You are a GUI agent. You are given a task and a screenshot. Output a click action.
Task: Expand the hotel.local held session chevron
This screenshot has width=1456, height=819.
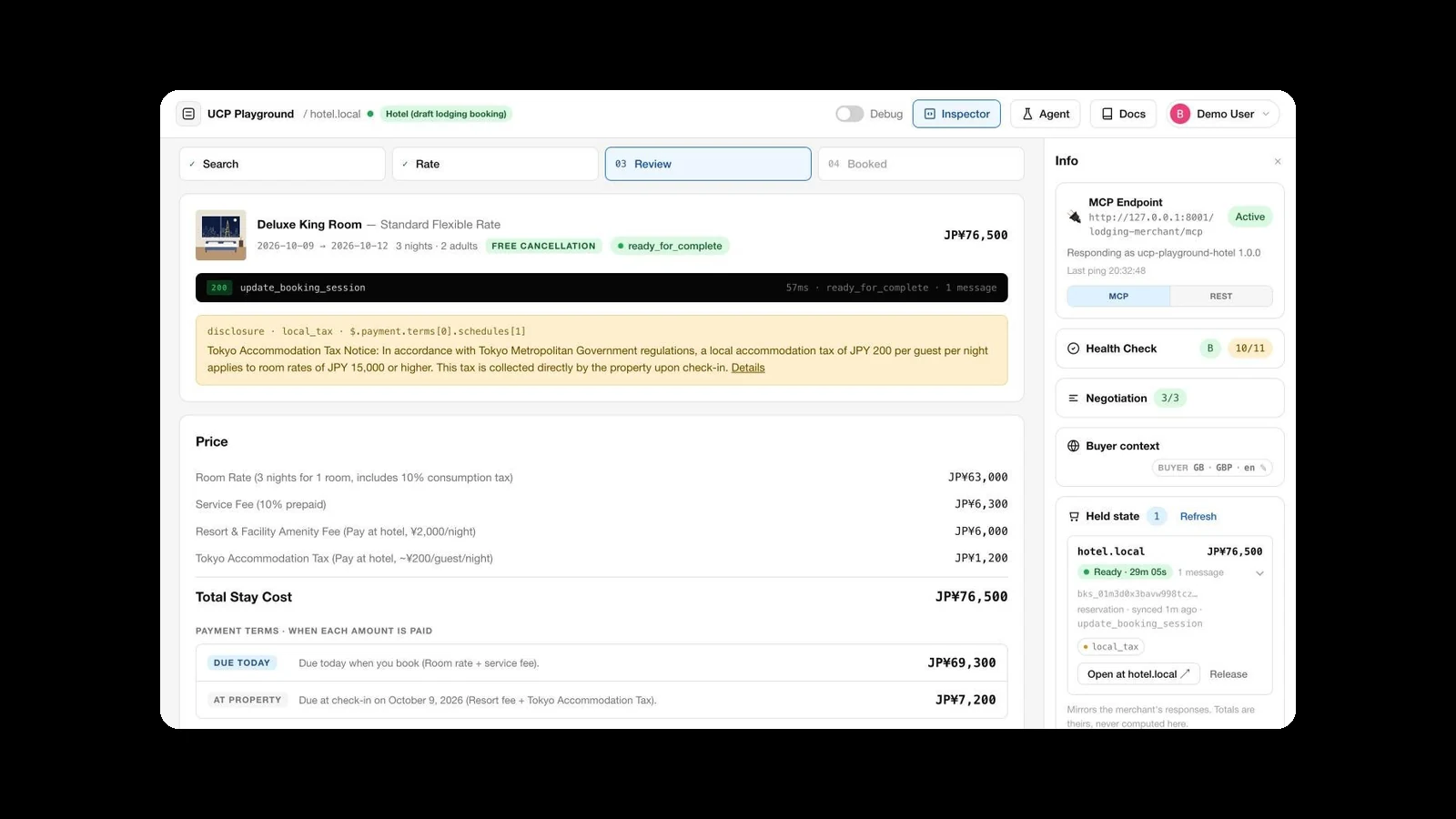pyautogui.click(x=1259, y=573)
